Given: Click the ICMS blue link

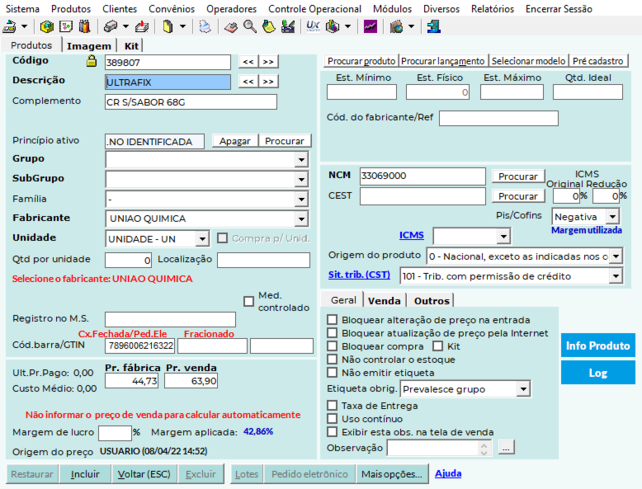Looking at the screenshot, I should 411,235.
